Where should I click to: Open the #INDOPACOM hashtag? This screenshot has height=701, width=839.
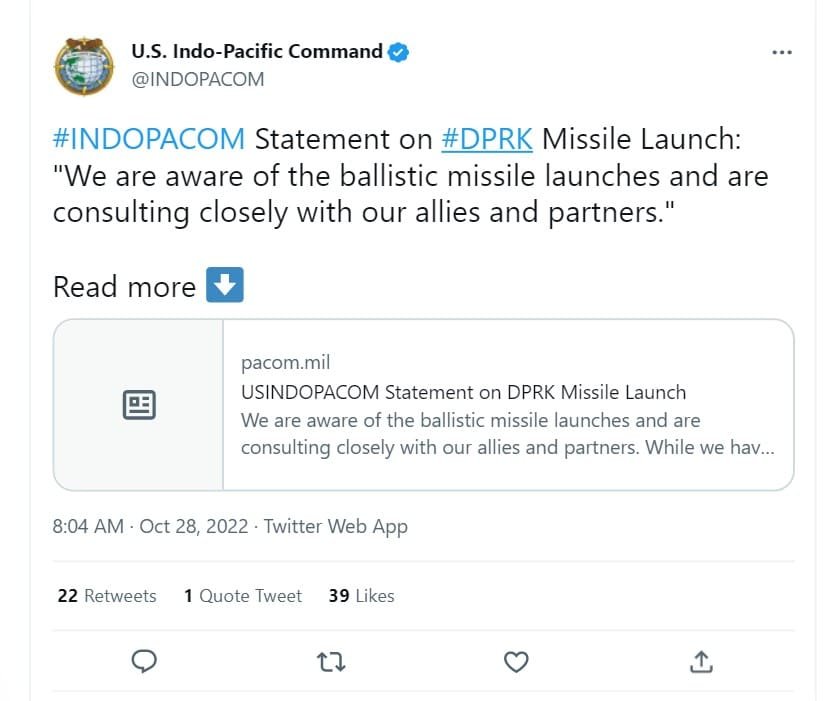[x=121, y=139]
